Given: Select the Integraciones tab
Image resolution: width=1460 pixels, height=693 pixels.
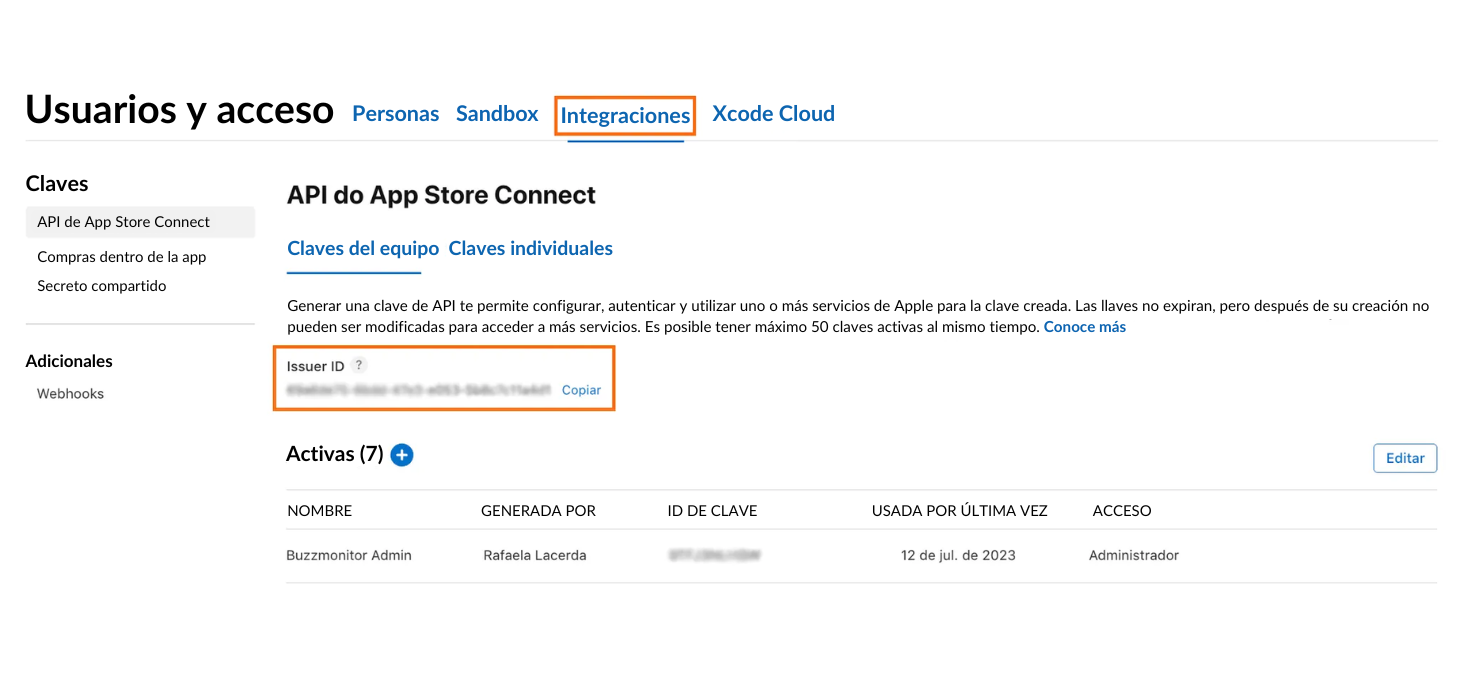Looking at the screenshot, I should point(625,116).
